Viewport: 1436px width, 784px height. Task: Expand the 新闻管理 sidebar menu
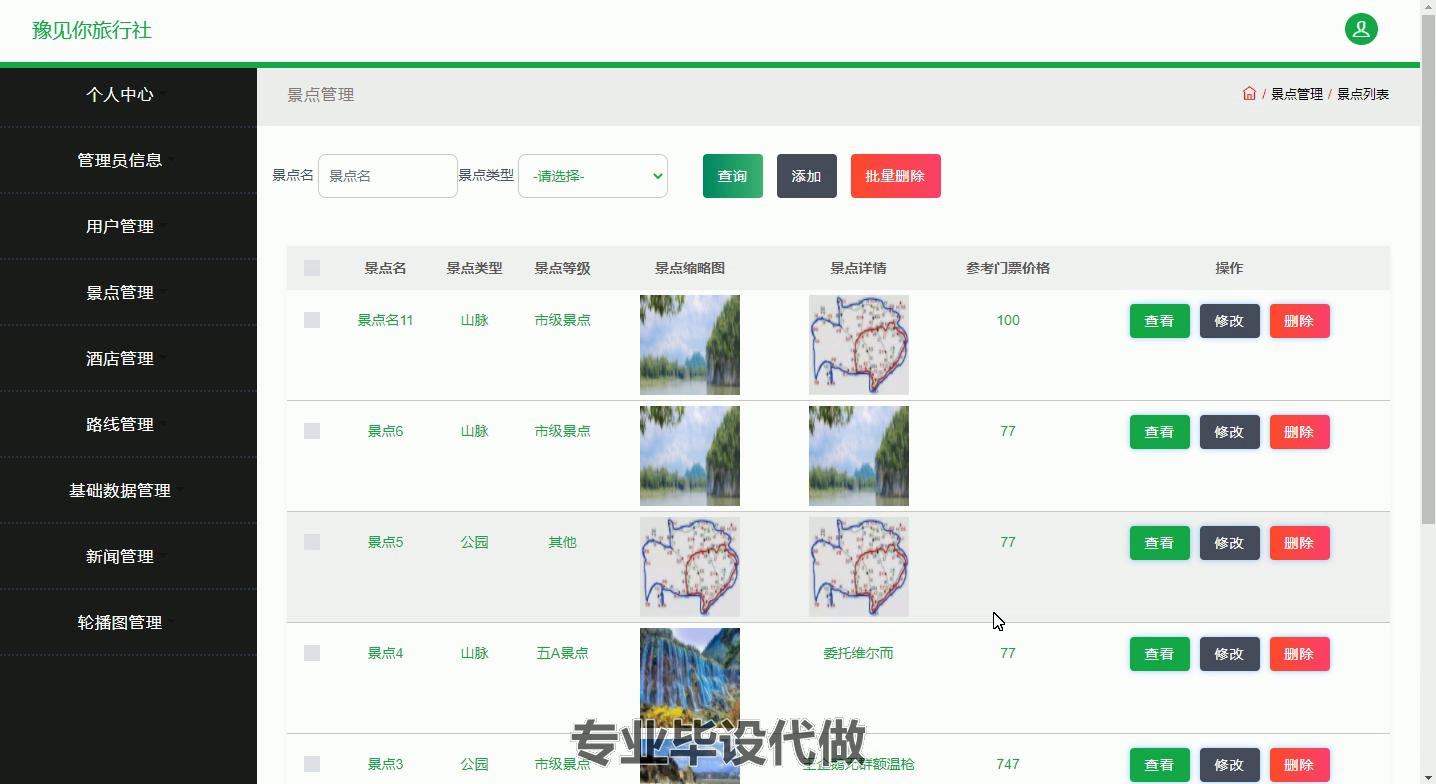128,556
